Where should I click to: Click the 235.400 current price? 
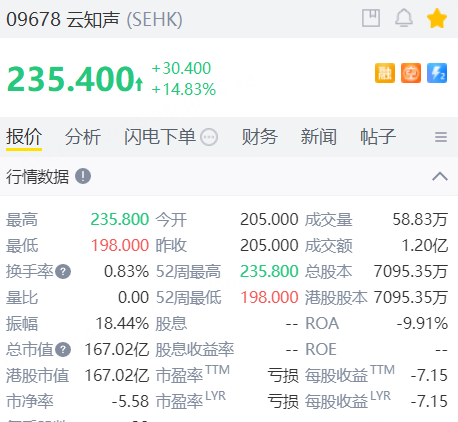click(70, 79)
